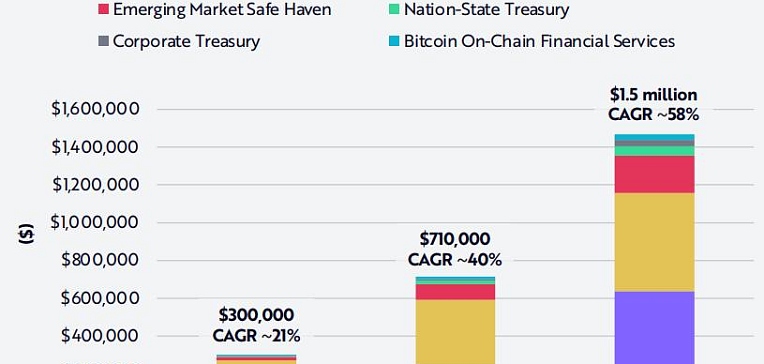
Task: Select the Corporate Treasury legend label
Action: (187, 41)
